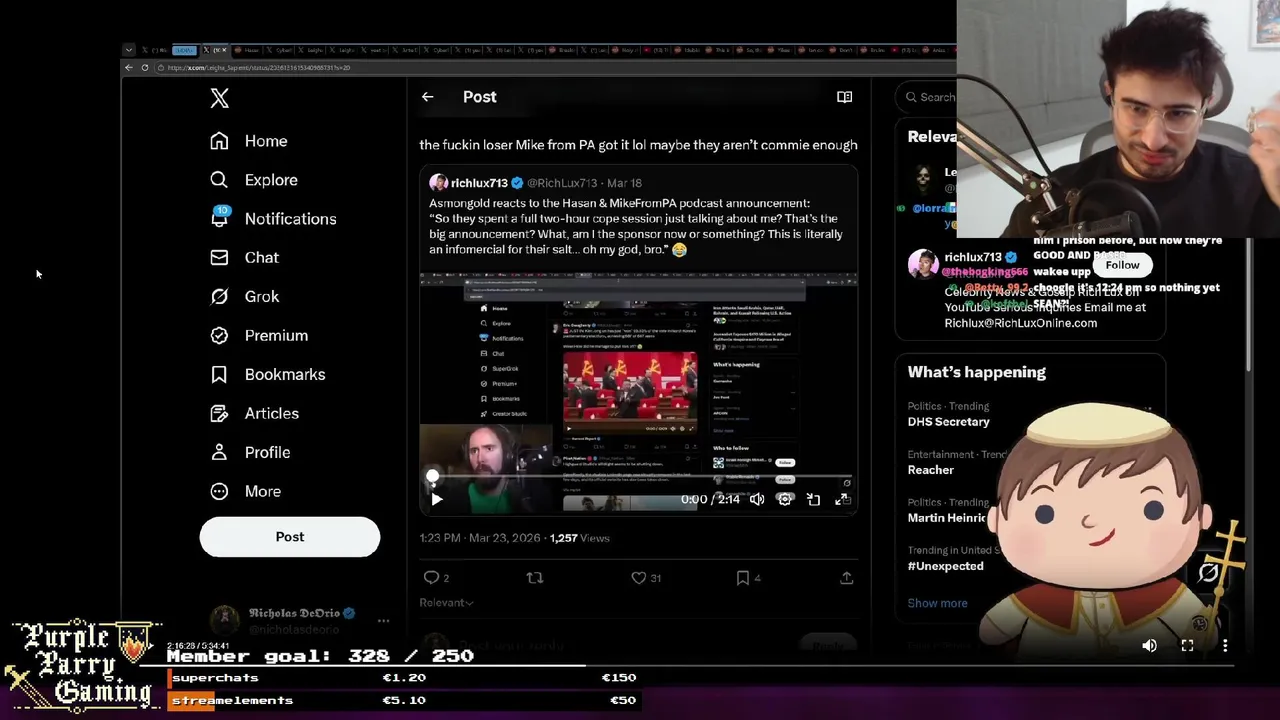Mute the embedded video sound

point(757,499)
